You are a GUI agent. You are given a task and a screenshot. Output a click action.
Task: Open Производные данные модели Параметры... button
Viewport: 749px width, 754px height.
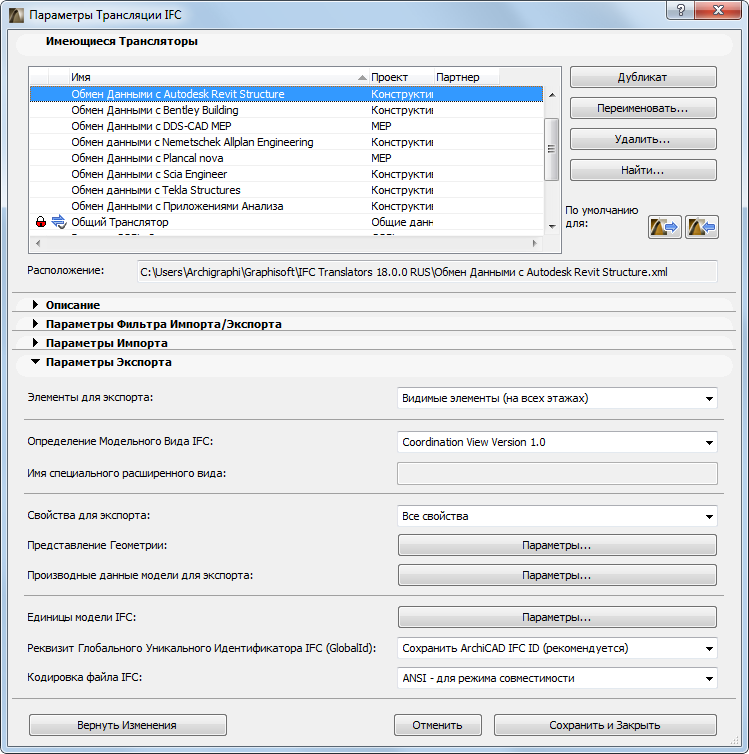(557, 575)
